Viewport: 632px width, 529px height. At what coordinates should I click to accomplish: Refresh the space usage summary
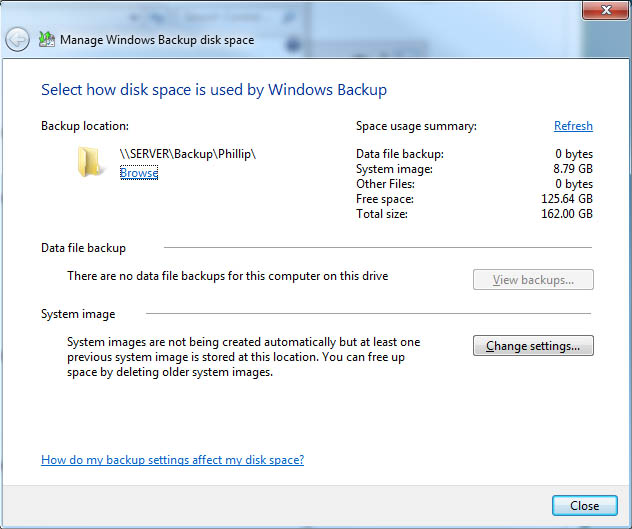tap(573, 126)
